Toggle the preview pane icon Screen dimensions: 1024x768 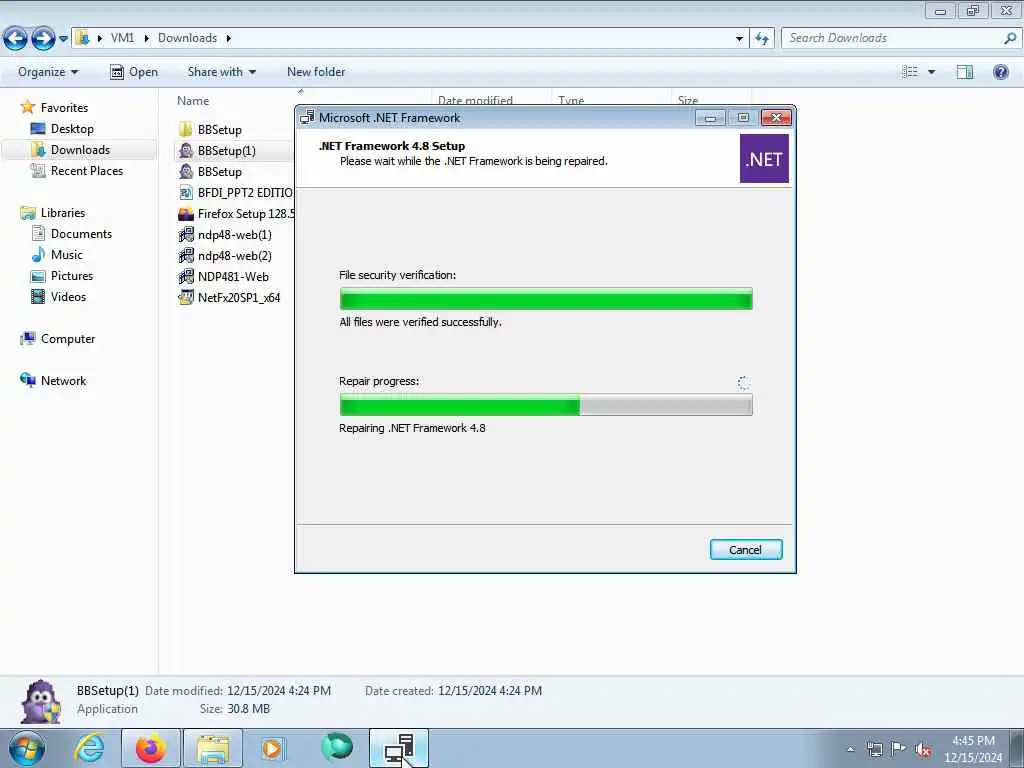[x=965, y=72]
